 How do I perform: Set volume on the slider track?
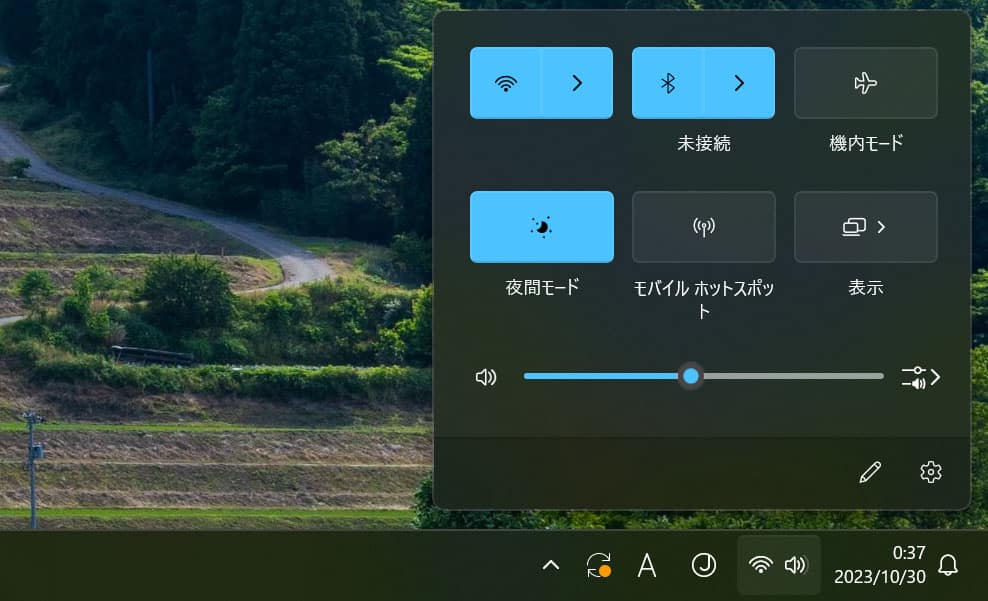(703, 376)
